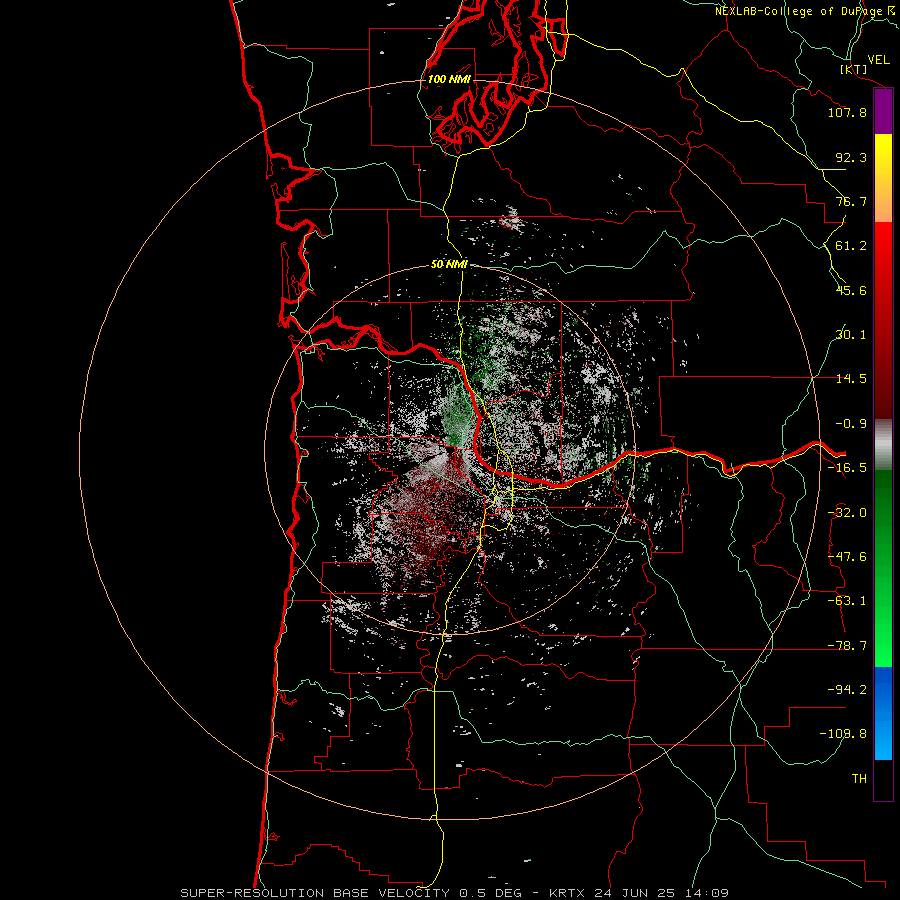Click the -109.8 velocity scale value
This screenshot has height=900, width=900.
(843, 734)
